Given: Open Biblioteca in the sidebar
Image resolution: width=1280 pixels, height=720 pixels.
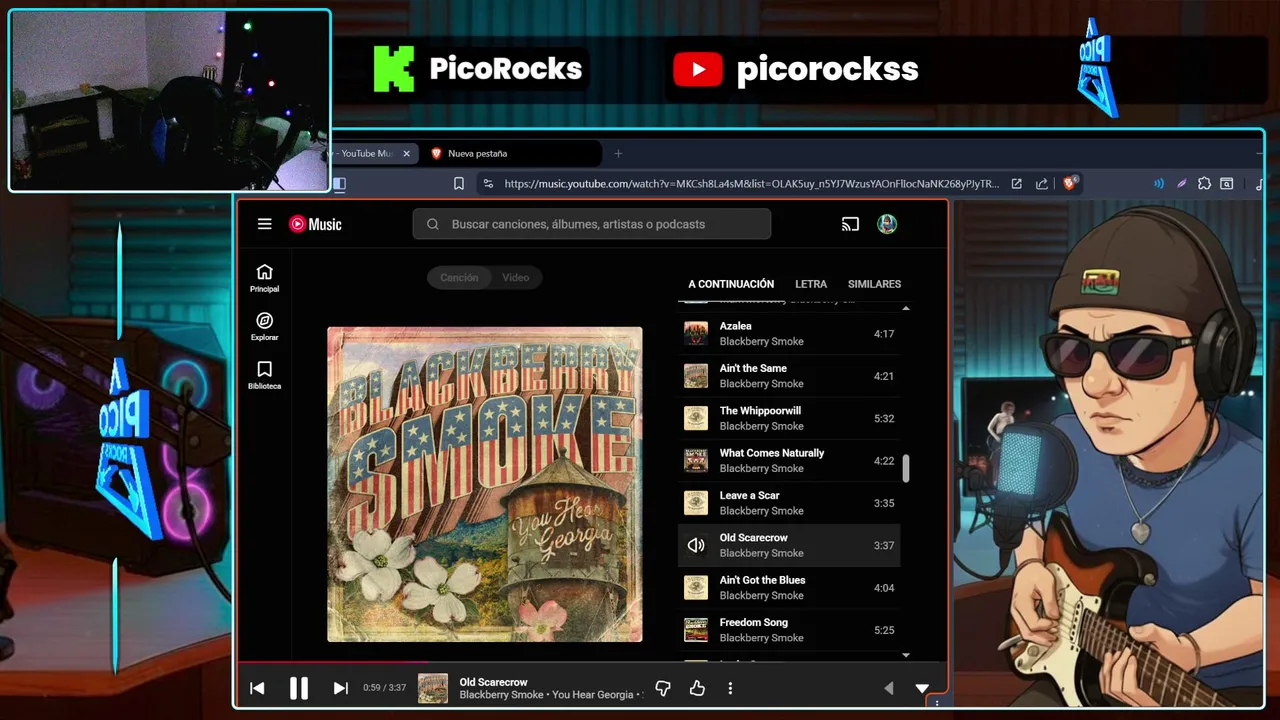Looking at the screenshot, I should click(x=264, y=375).
